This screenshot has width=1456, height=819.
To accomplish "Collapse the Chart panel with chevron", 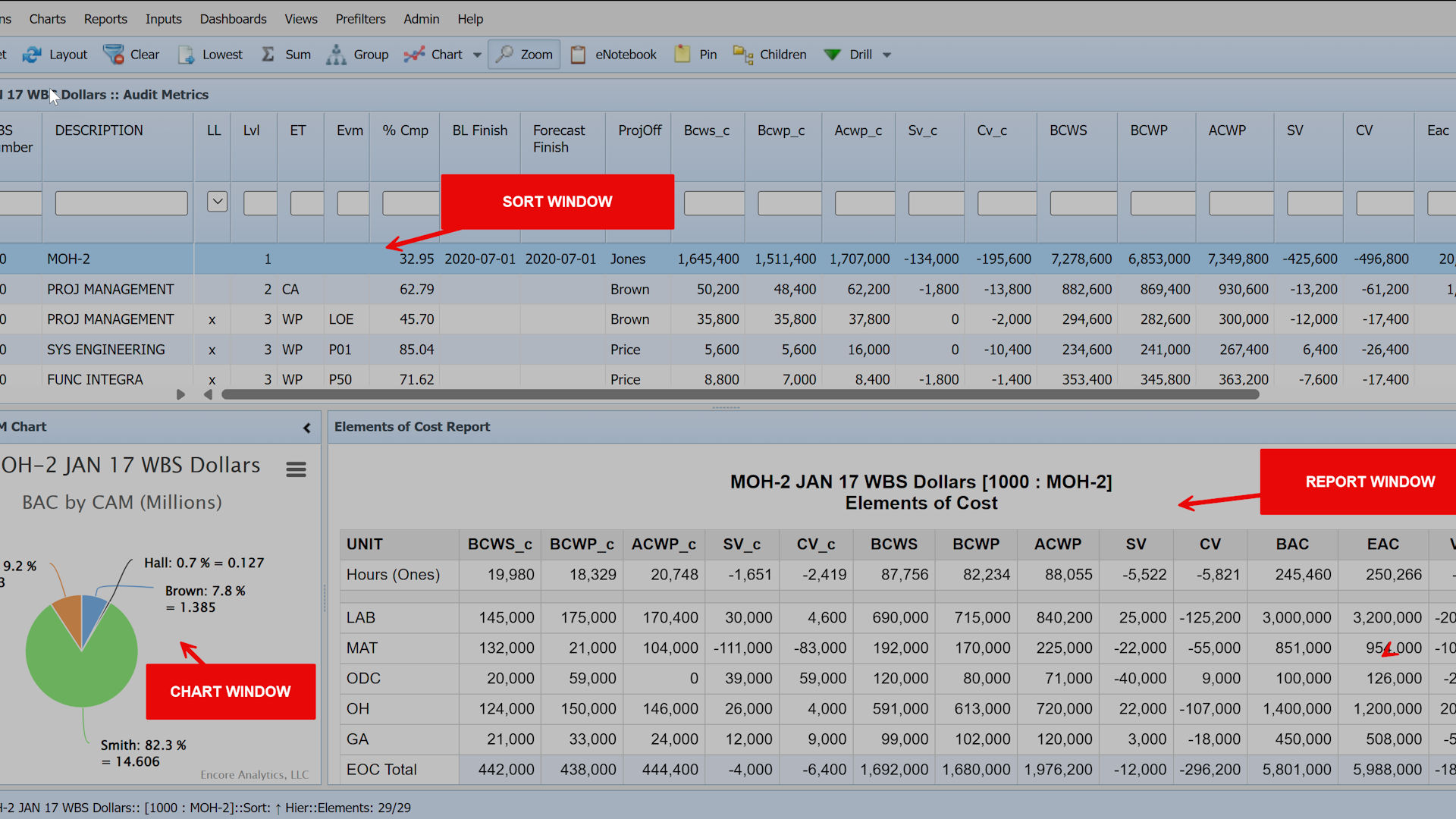I will coord(307,428).
